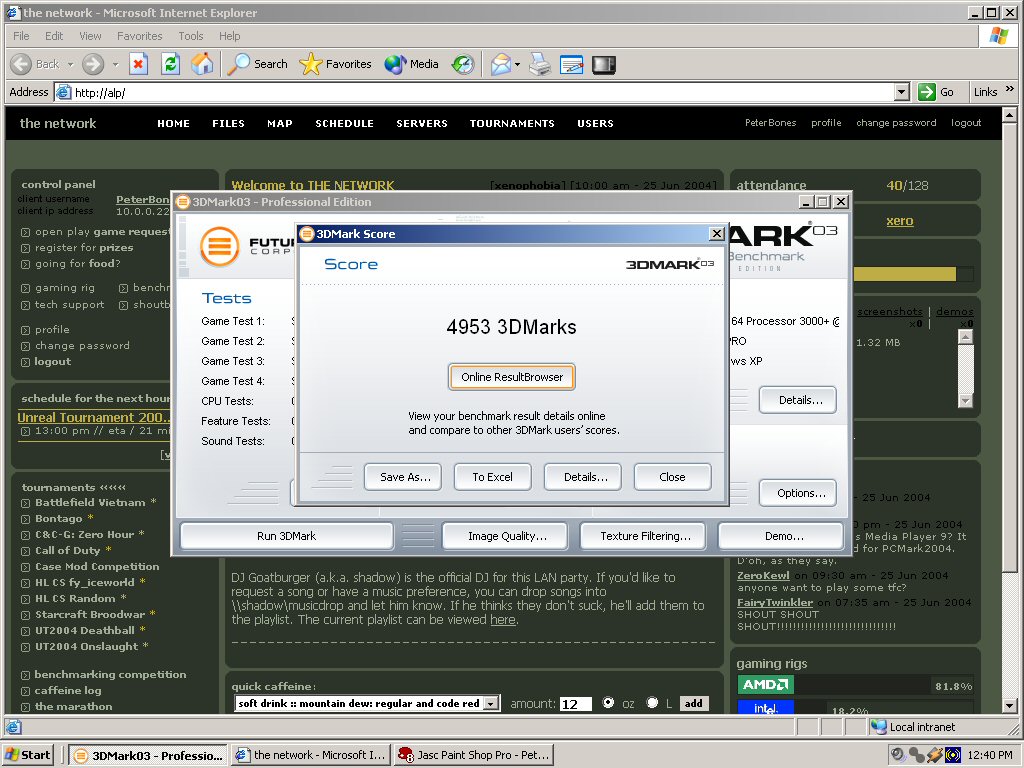Click the monitor icon at toolbar end
Viewport: 1024px width, 768px height.
point(603,65)
